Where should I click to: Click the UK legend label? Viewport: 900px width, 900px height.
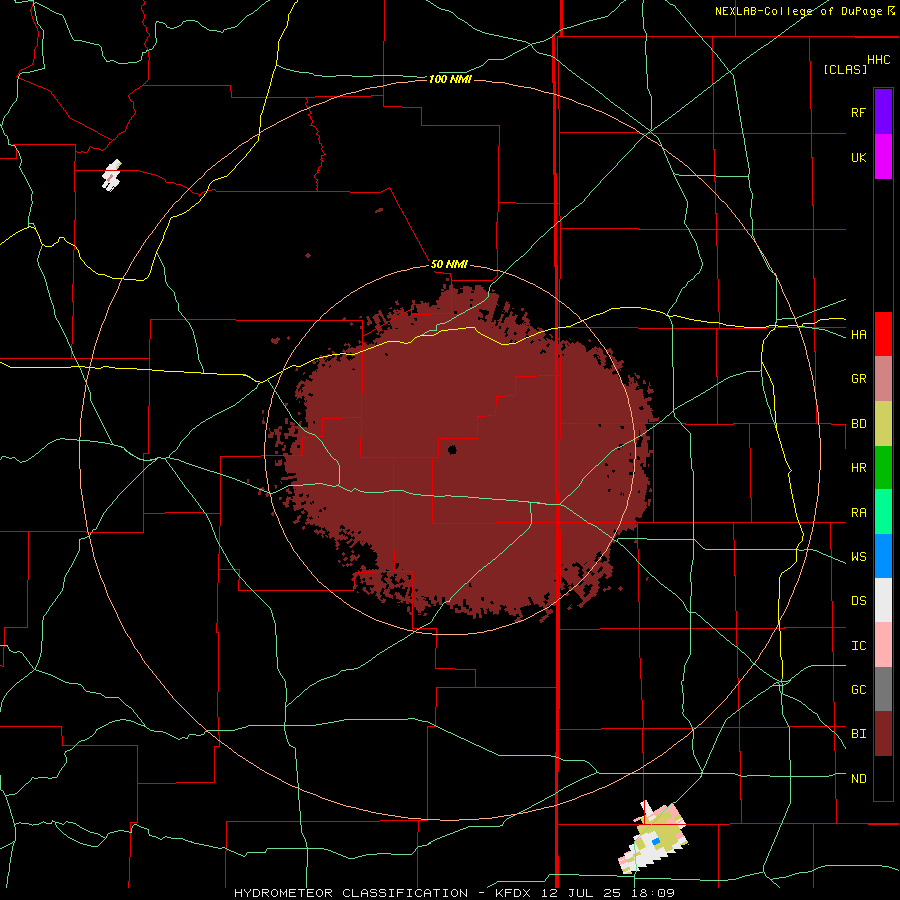point(858,157)
